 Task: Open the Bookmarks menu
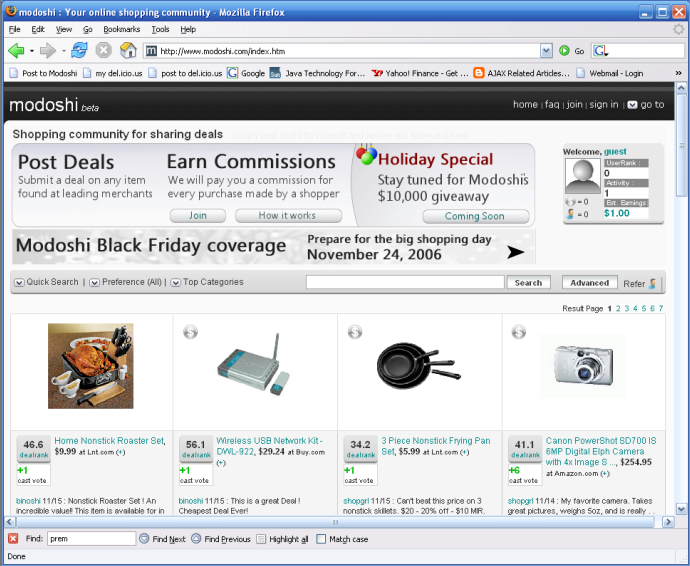[x=121, y=29]
